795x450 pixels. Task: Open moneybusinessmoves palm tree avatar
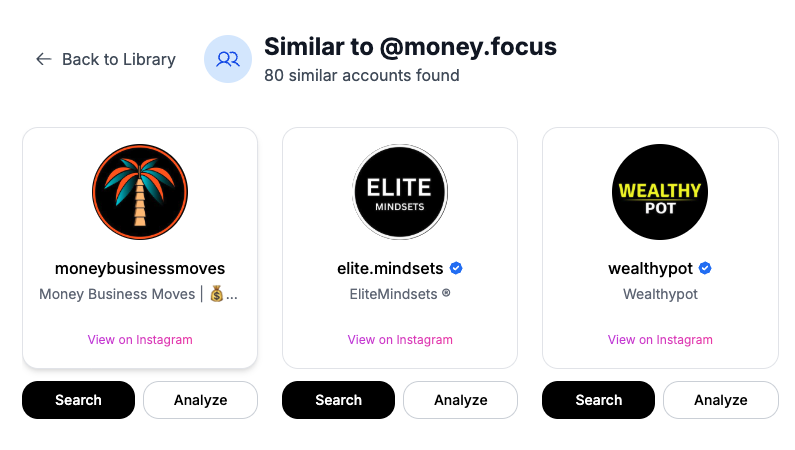click(x=140, y=192)
